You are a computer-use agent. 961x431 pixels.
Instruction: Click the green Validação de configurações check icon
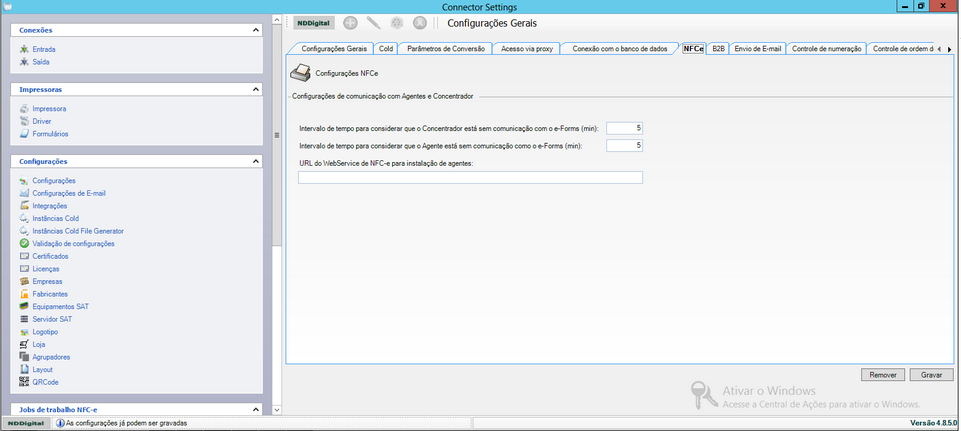[x=24, y=243]
